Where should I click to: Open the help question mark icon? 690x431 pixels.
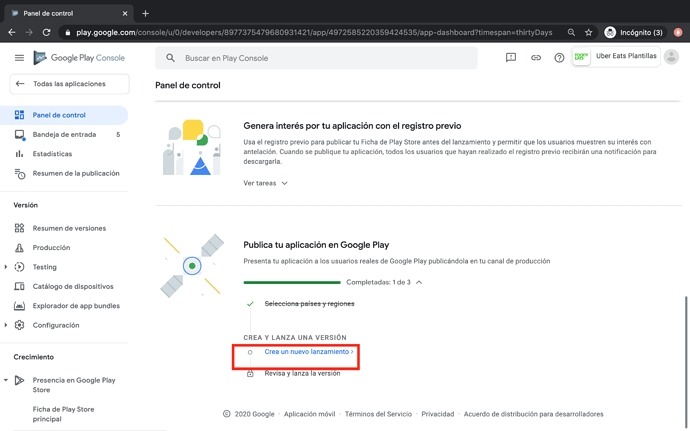559,58
